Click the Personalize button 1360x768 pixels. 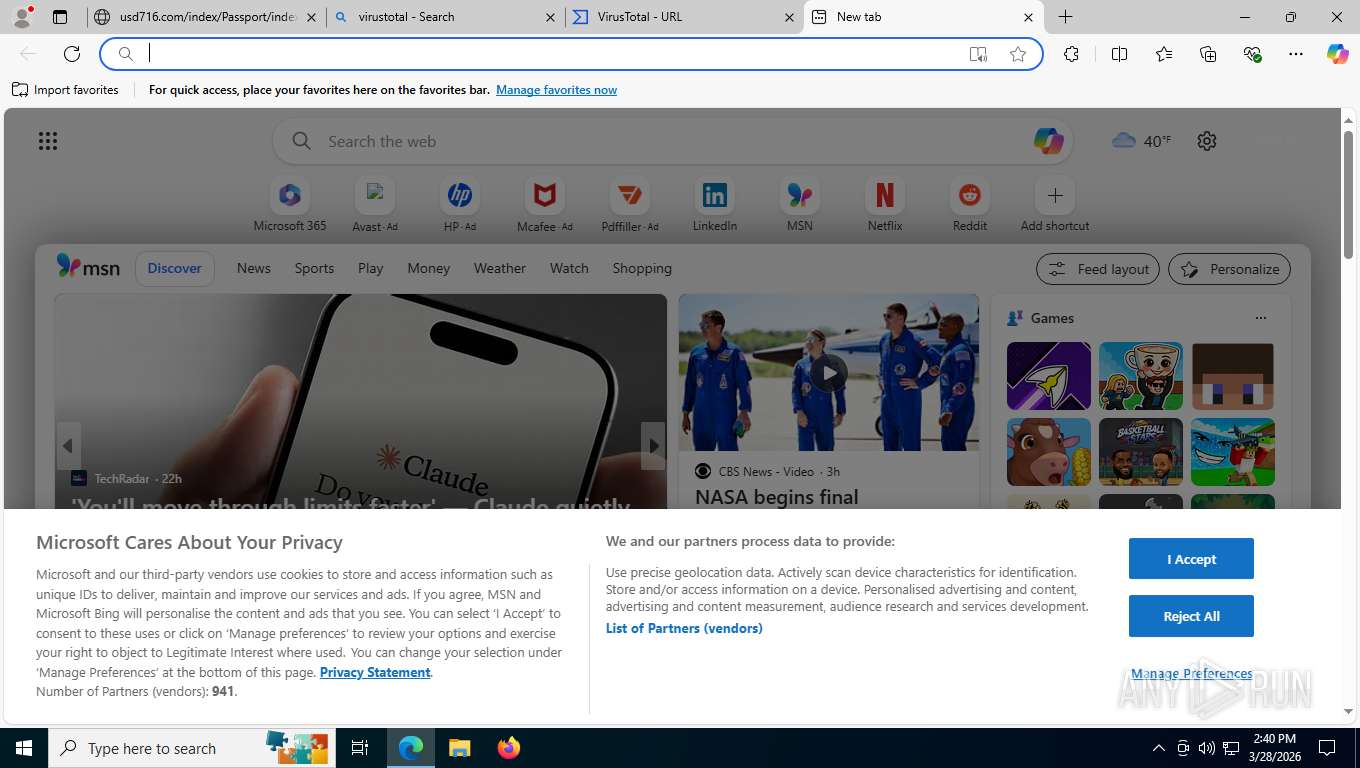(x=1229, y=269)
